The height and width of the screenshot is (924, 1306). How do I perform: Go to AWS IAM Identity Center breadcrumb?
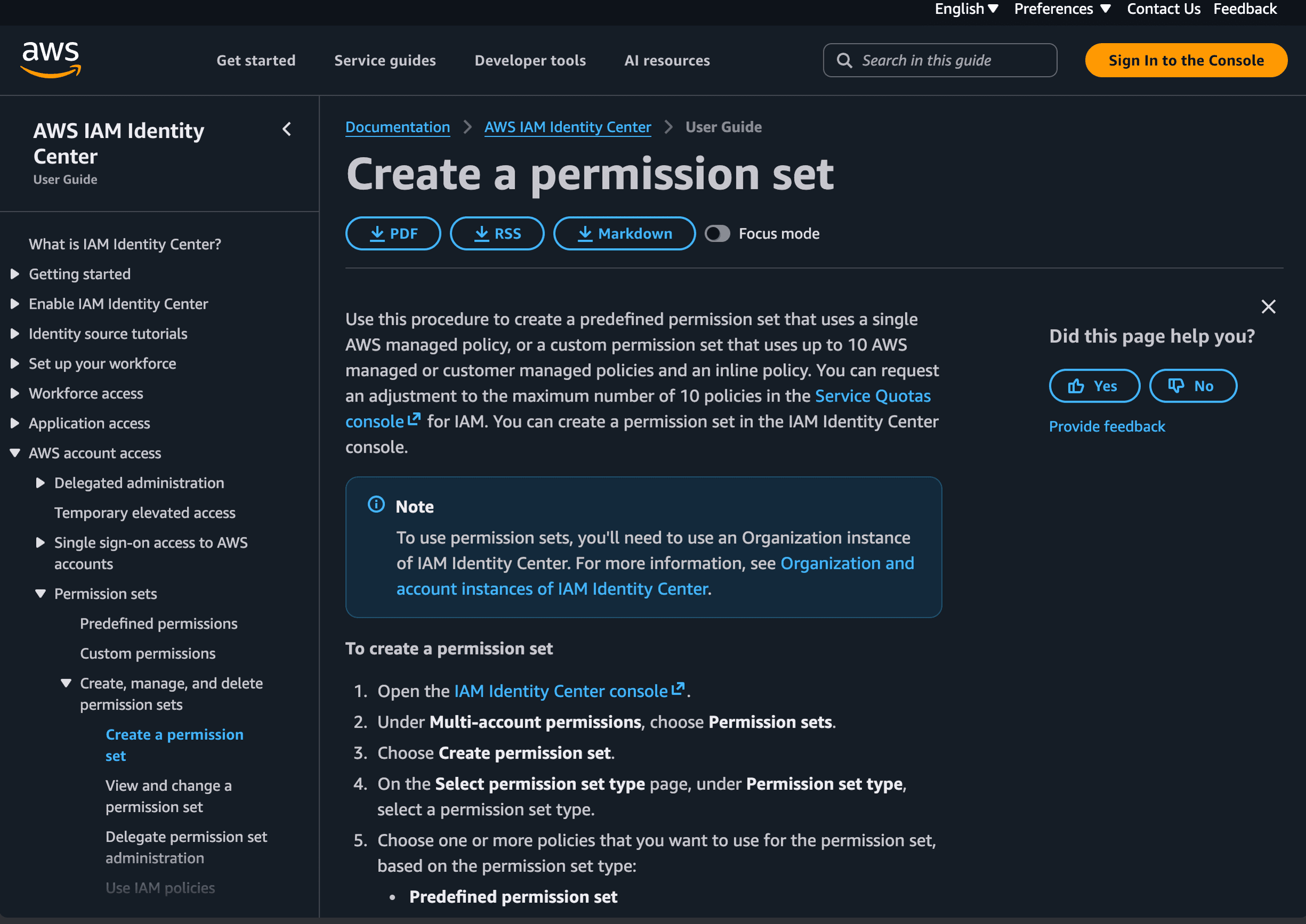coord(567,127)
